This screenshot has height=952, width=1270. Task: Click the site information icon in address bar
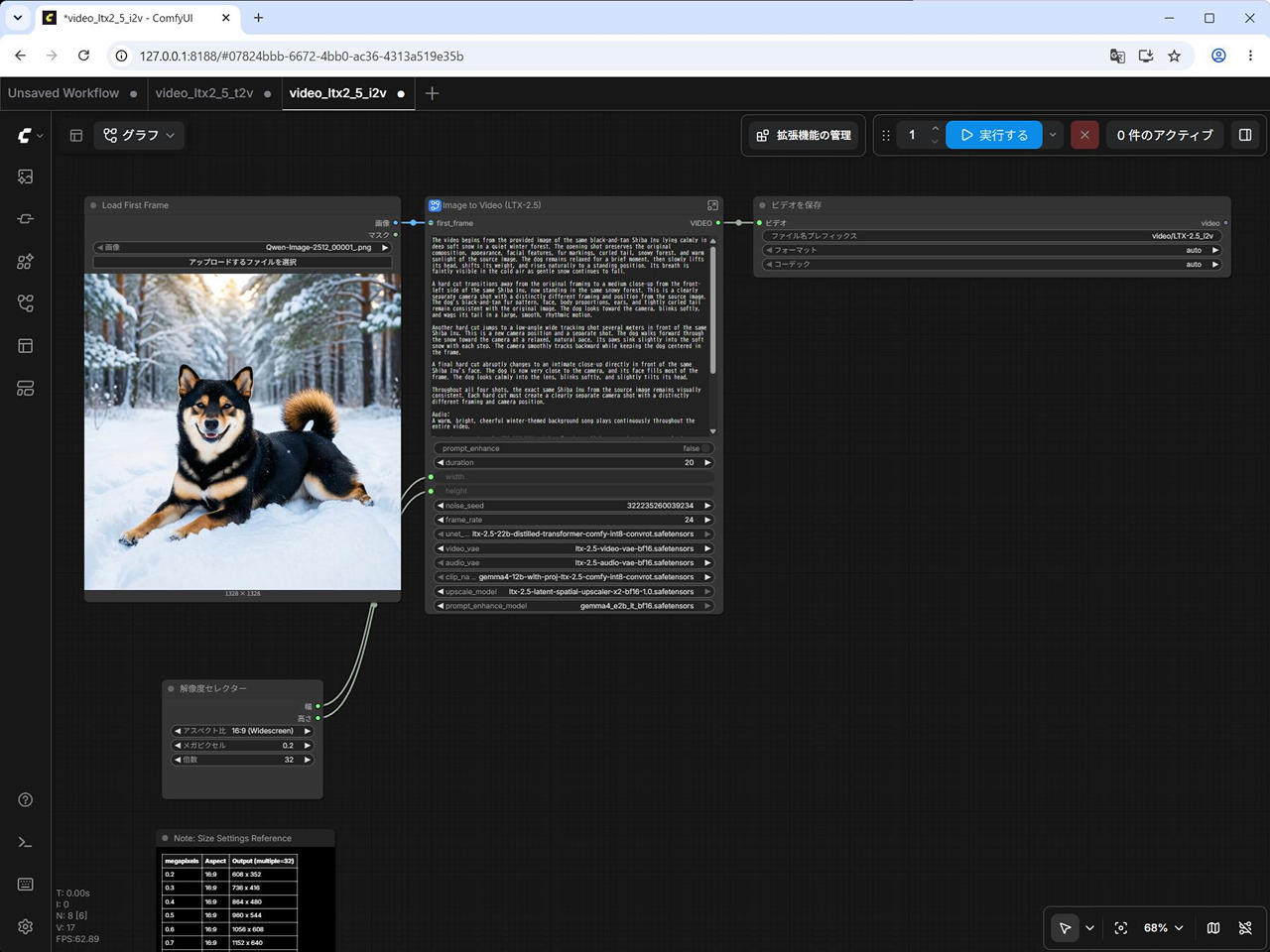click(x=121, y=57)
